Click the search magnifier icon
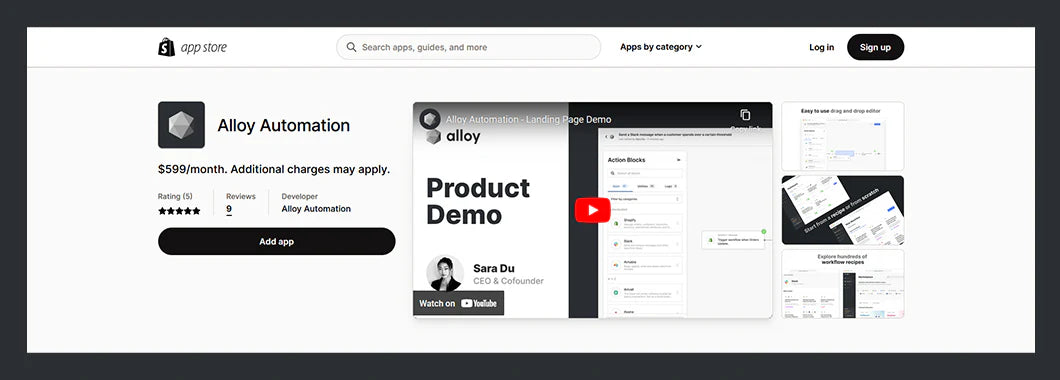The width and height of the screenshot is (1060, 380). point(352,47)
